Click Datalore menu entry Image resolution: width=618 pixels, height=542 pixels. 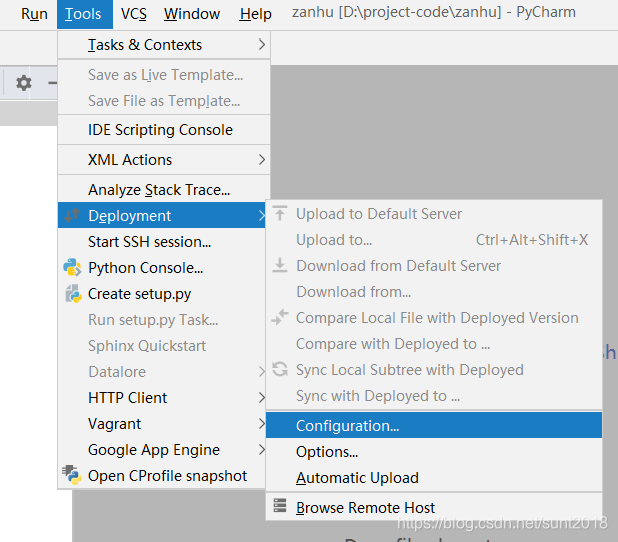(x=162, y=372)
